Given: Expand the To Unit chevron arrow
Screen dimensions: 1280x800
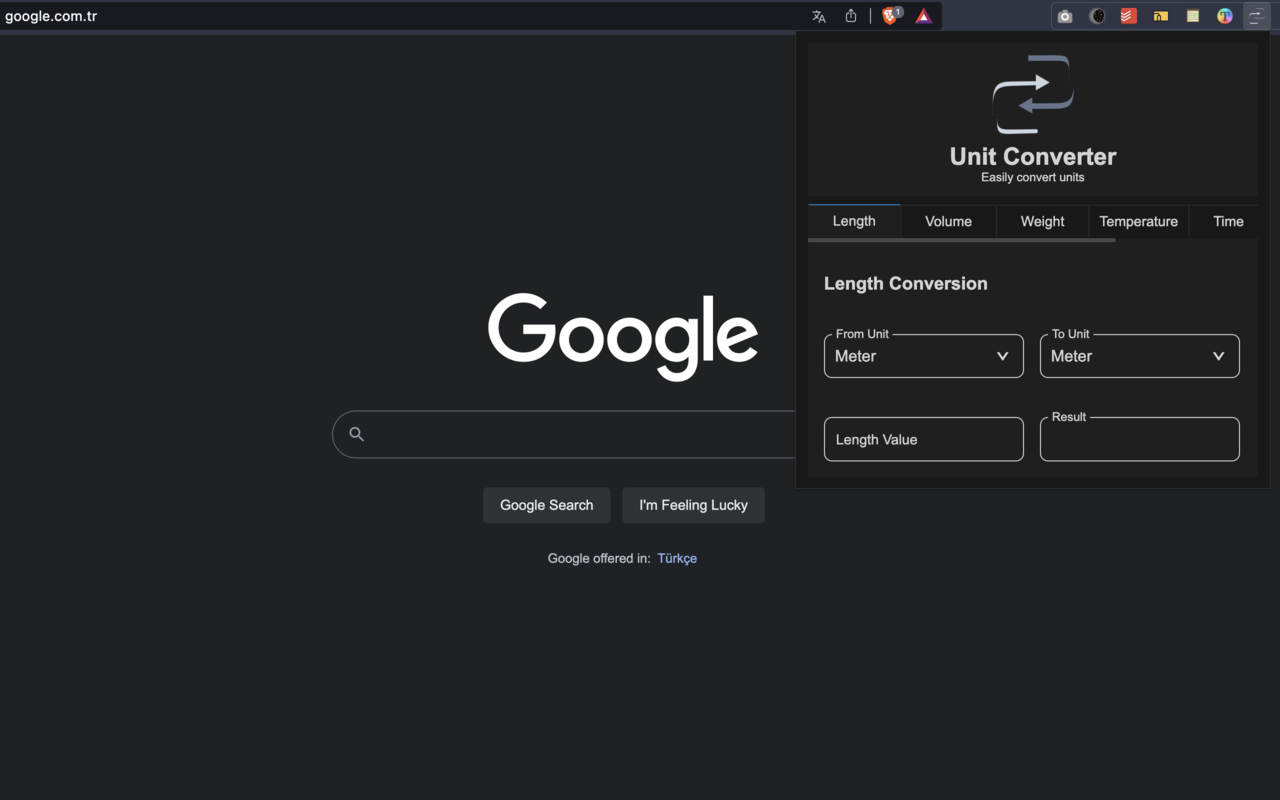Looking at the screenshot, I should coord(1218,355).
